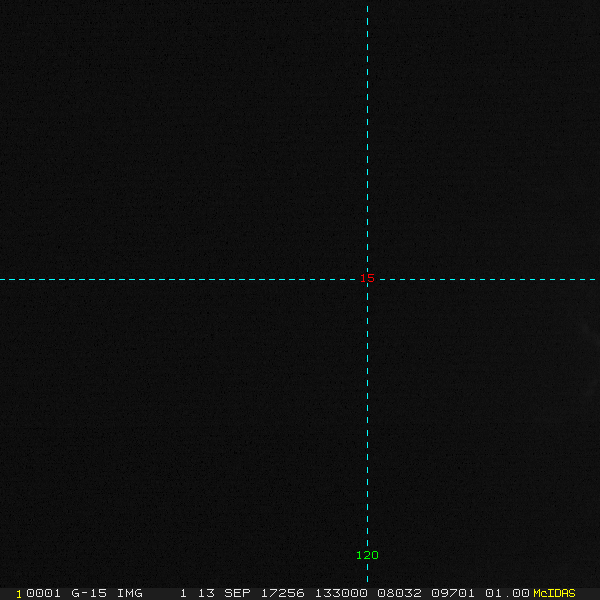This screenshot has width=600, height=600.
Task: Click the 133000 time value
Action: (x=340, y=593)
